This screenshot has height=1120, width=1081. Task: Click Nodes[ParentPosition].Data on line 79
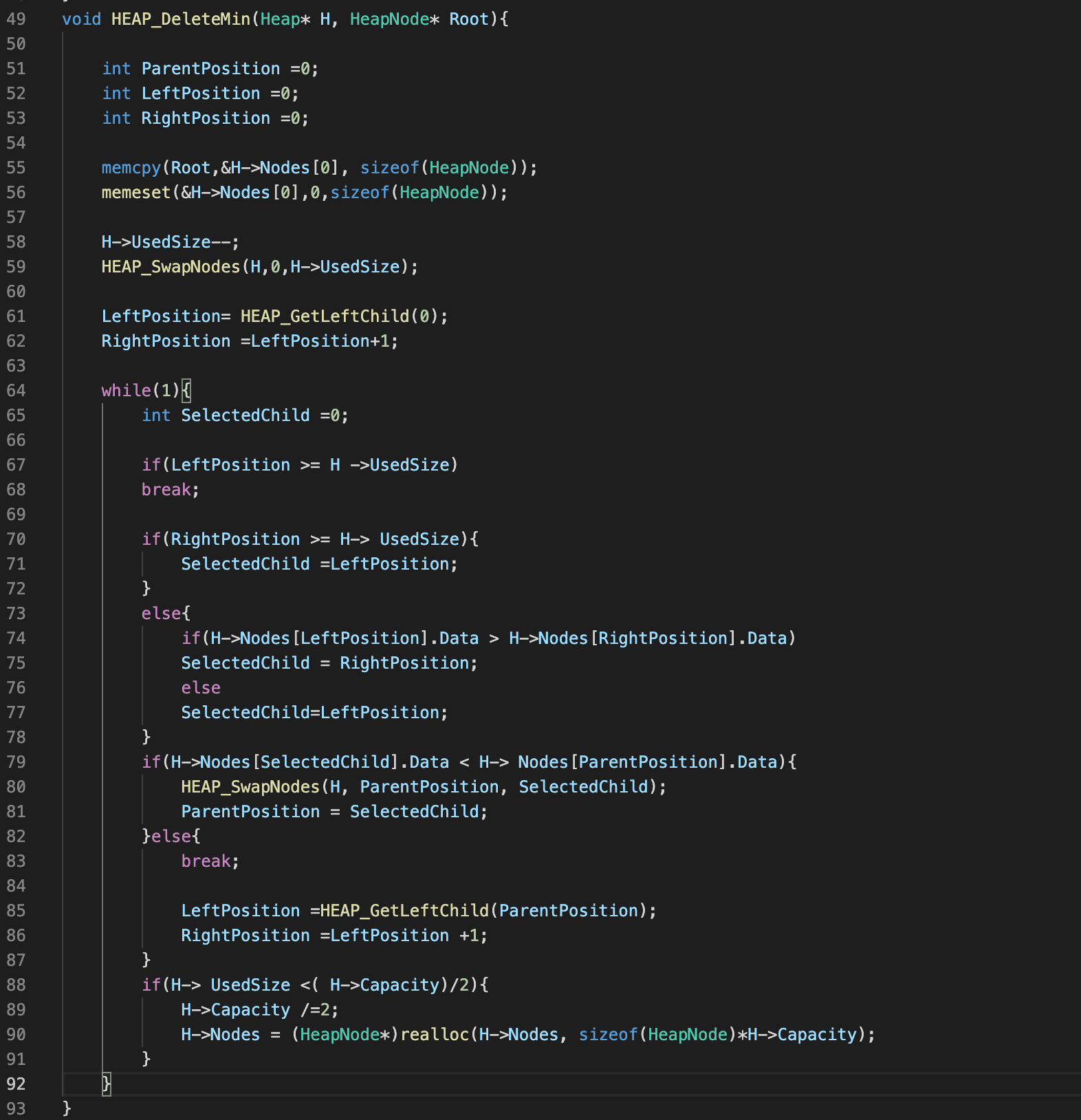tap(648, 762)
